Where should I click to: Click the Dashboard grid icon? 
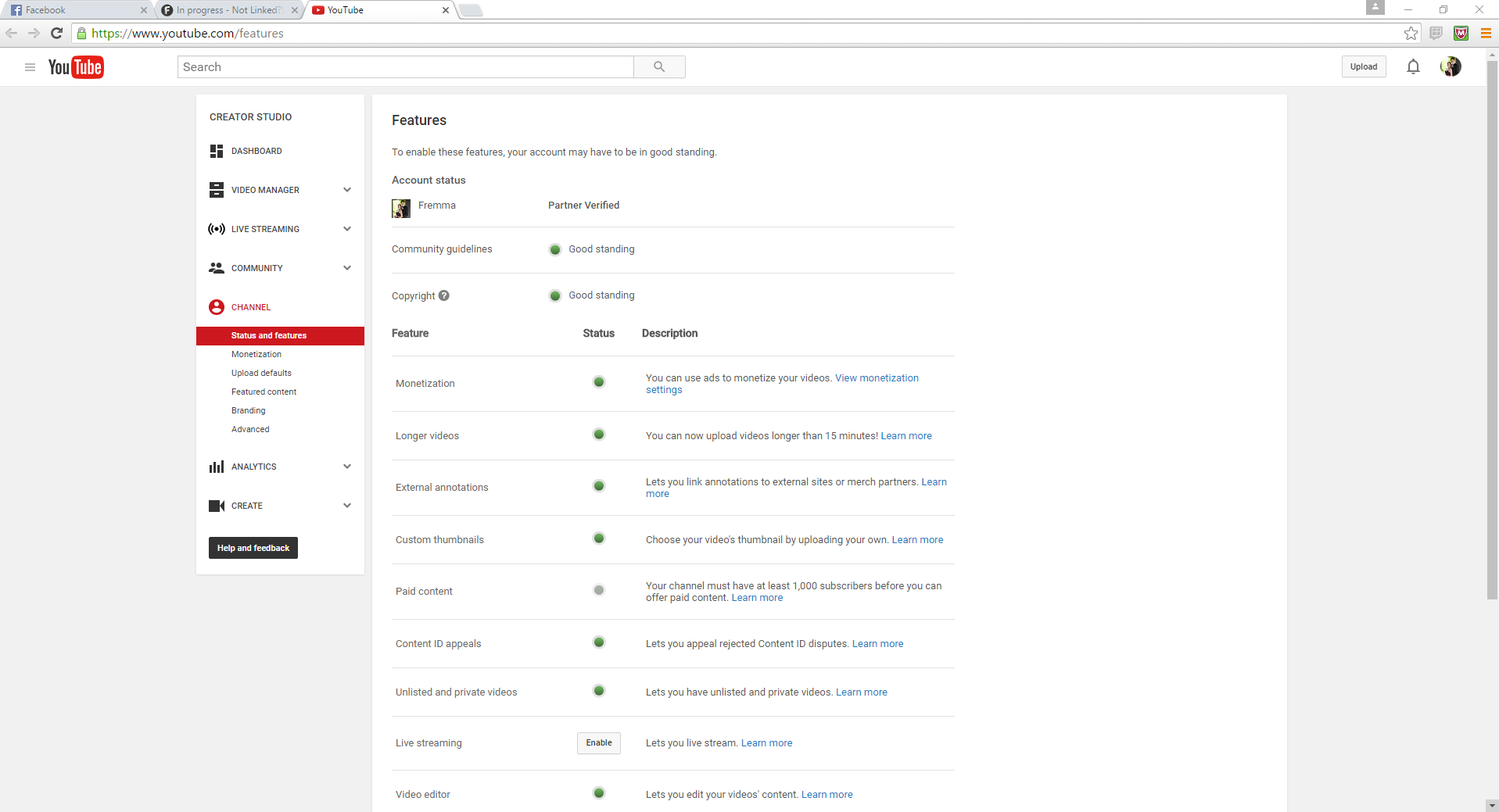pyautogui.click(x=217, y=151)
